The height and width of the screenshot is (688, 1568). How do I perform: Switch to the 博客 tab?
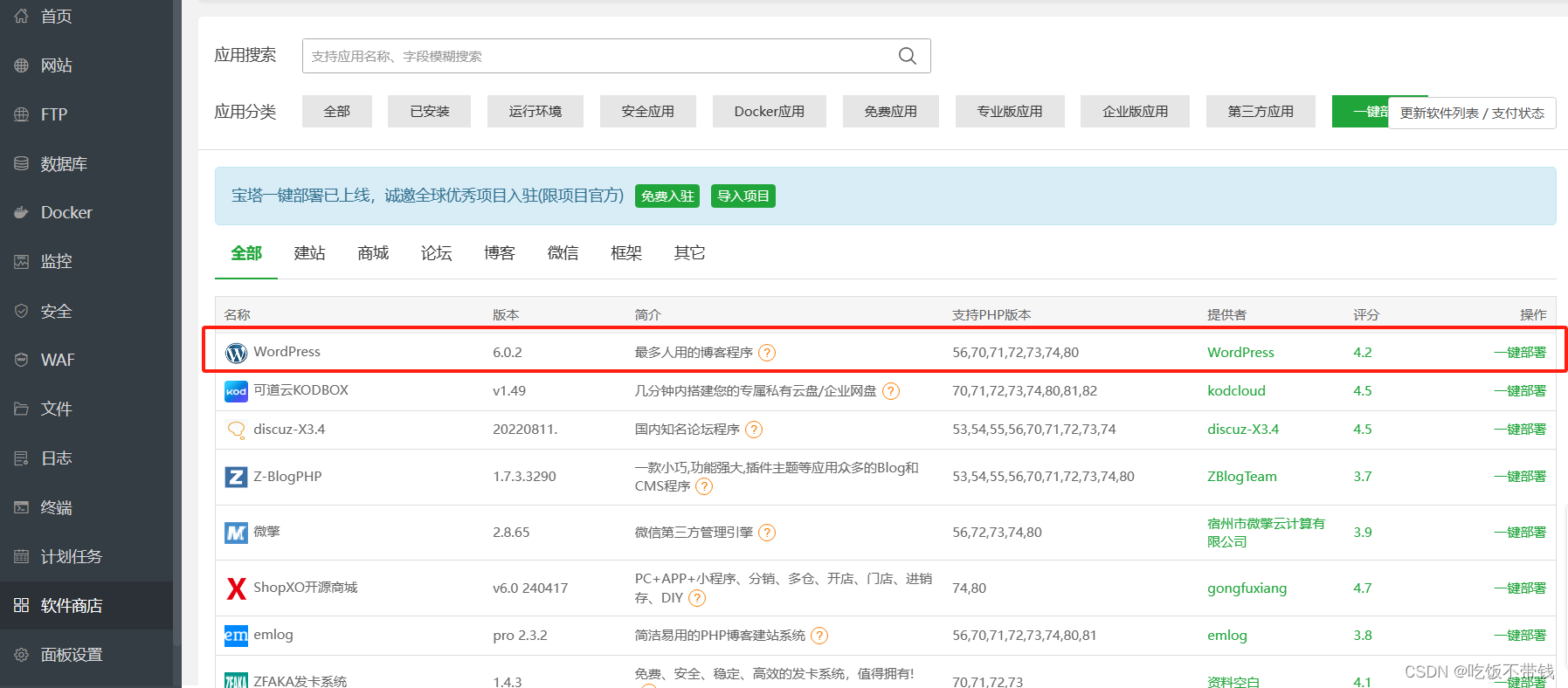click(500, 253)
